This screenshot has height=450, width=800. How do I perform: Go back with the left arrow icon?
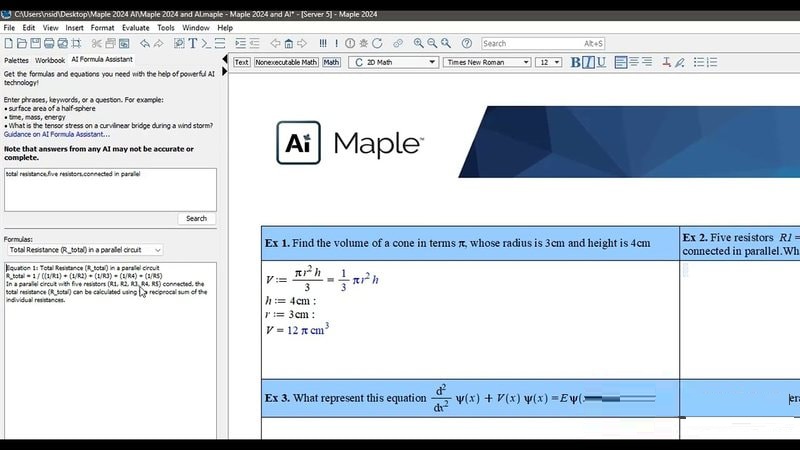pos(275,43)
